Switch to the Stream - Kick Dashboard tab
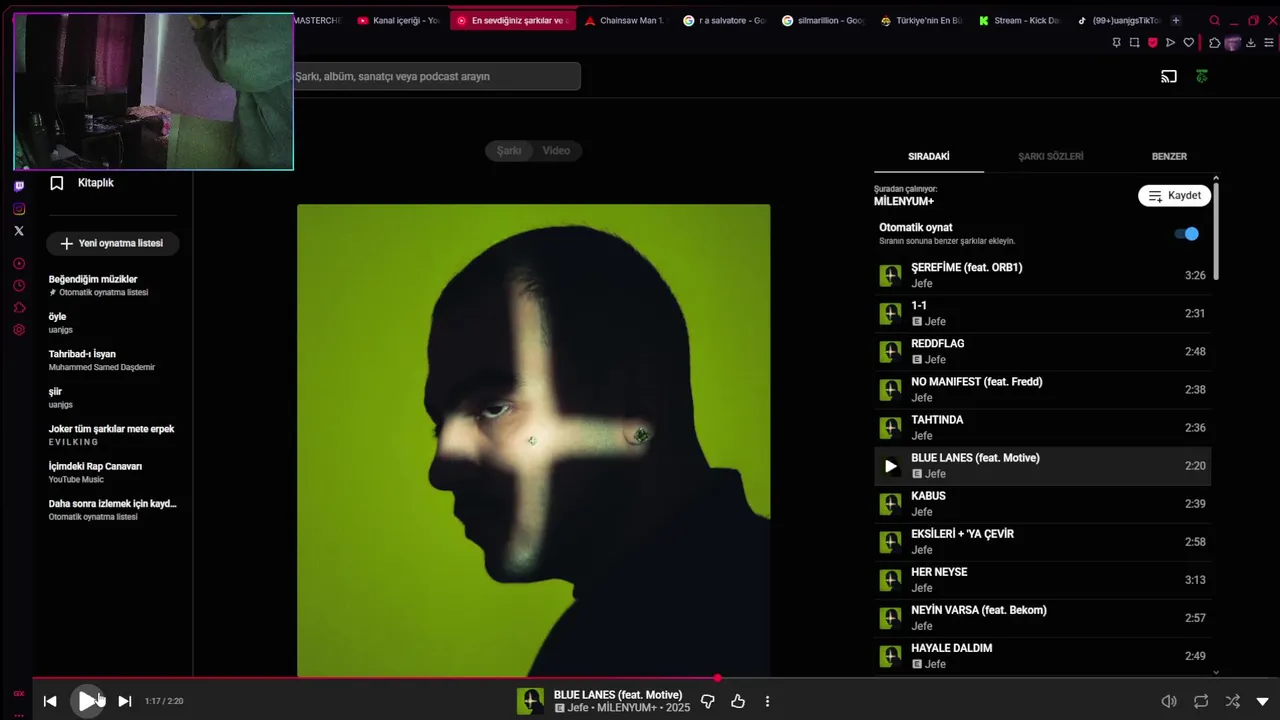Viewport: 1280px width, 720px height. 1018,20
